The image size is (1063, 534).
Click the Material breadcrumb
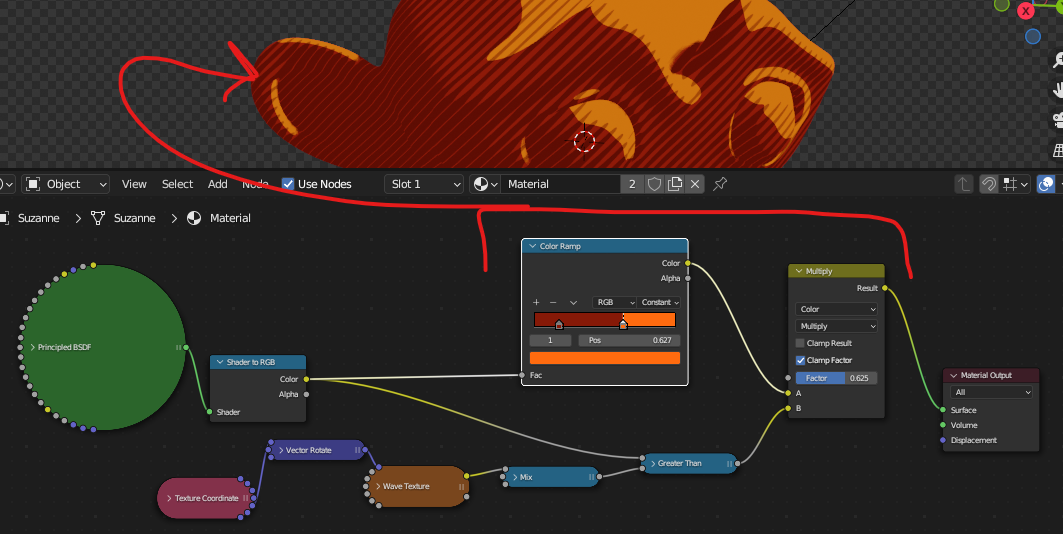219,218
